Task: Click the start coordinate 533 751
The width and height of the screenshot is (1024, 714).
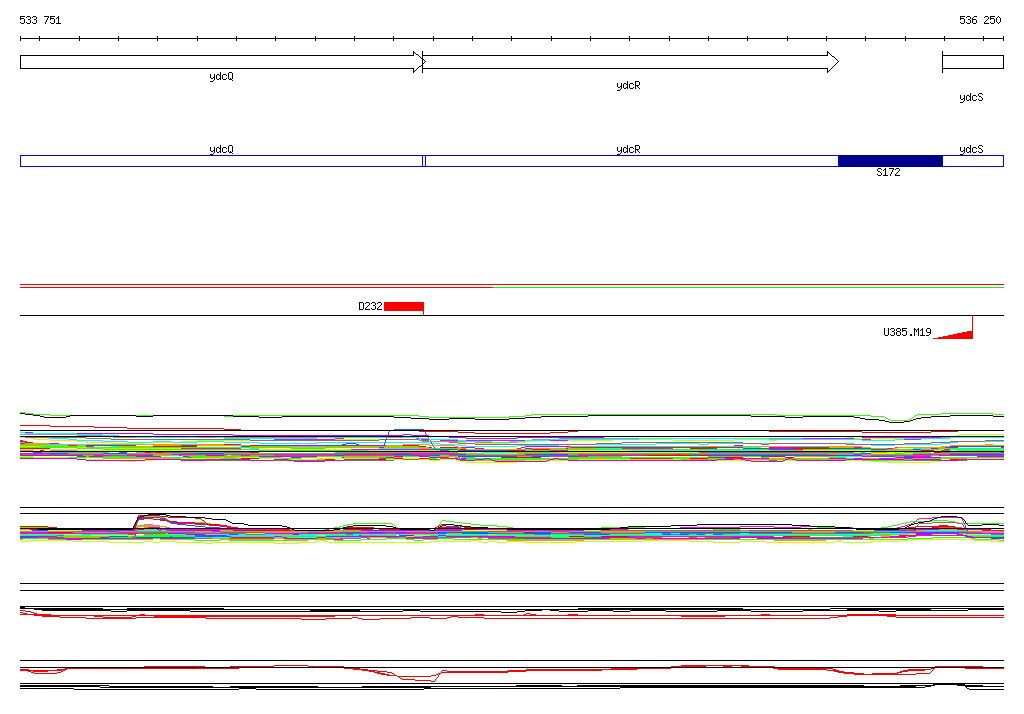Action: (40, 20)
